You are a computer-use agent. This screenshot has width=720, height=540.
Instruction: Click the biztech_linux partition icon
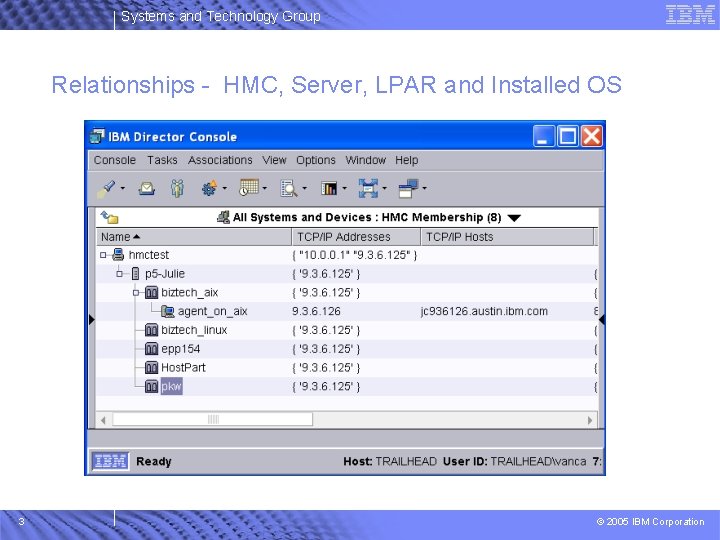(151, 330)
